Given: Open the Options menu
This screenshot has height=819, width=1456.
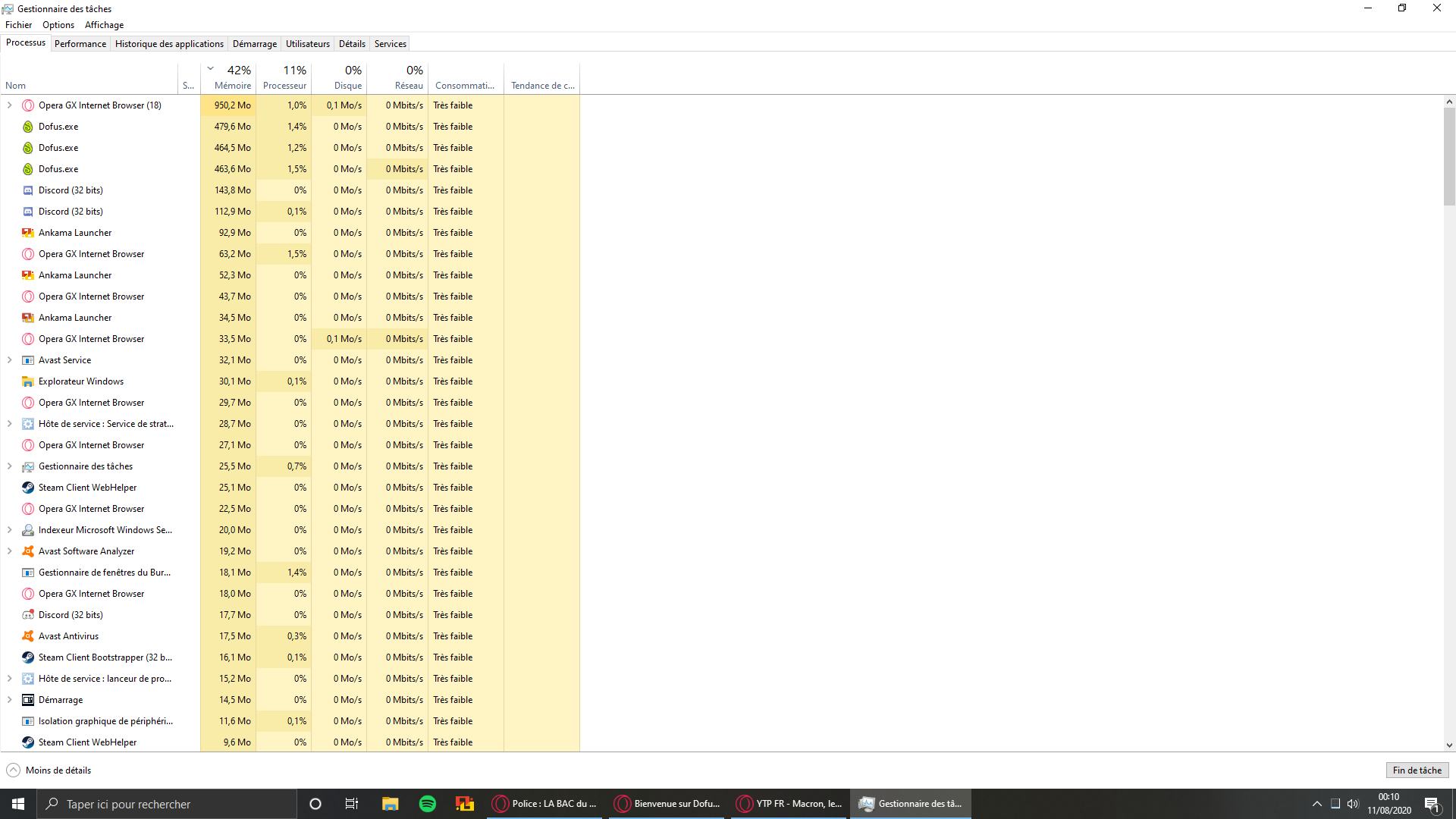Looking at the screenshot, I should tap(58, 25).
